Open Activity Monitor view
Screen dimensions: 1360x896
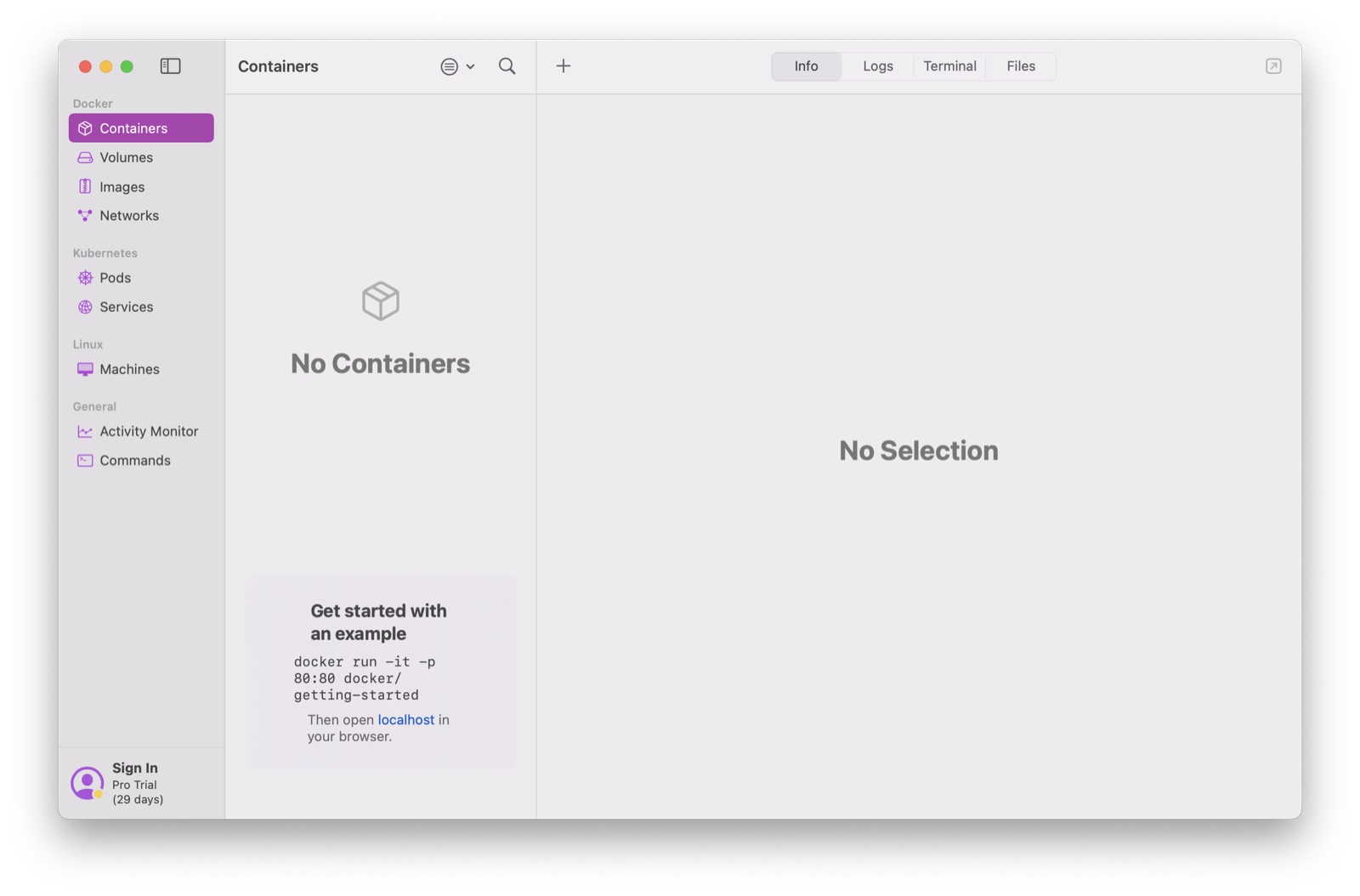click(x=141, y=432)
